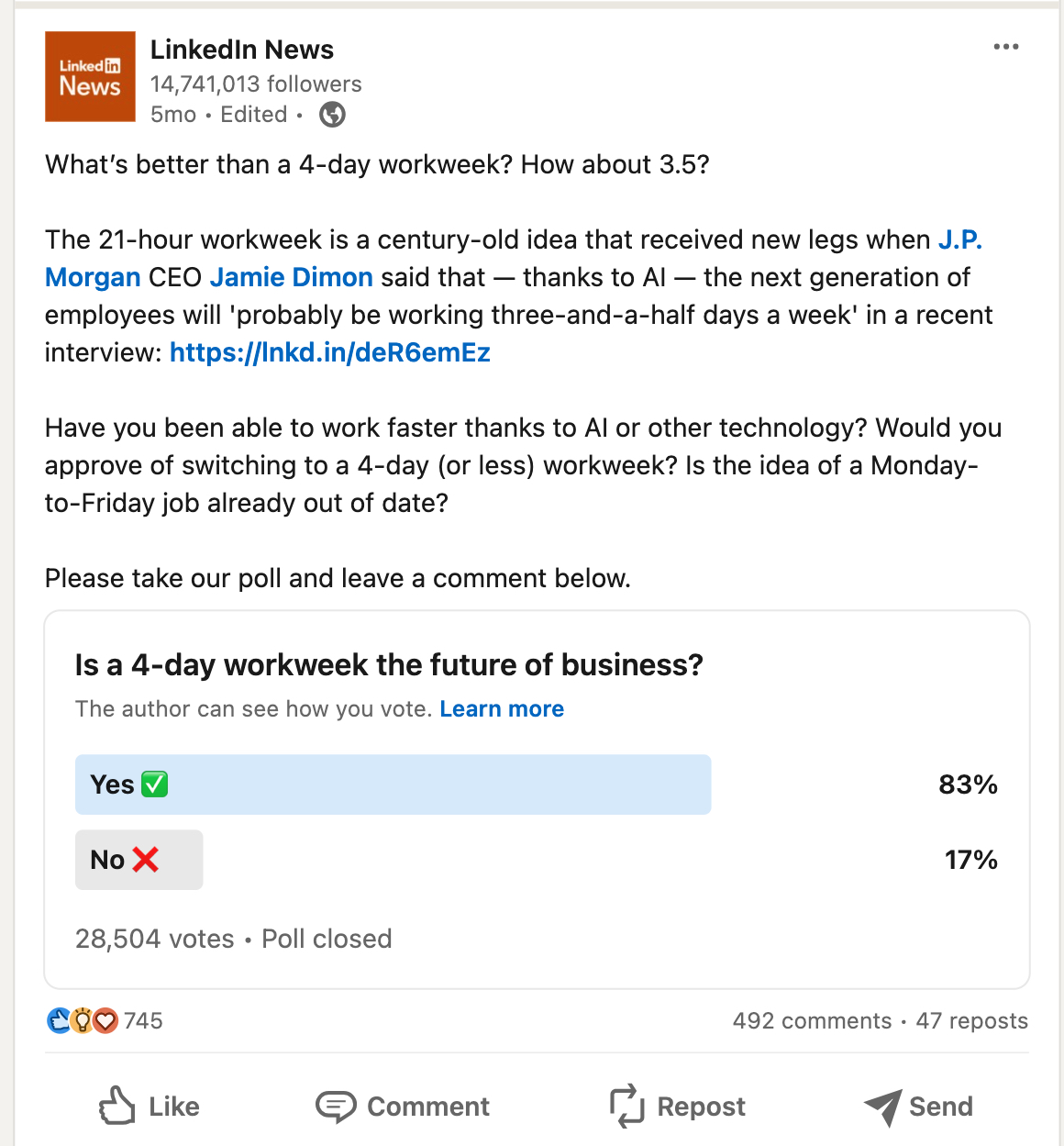Open the LinkedIn News page

[x=242, y=50]
